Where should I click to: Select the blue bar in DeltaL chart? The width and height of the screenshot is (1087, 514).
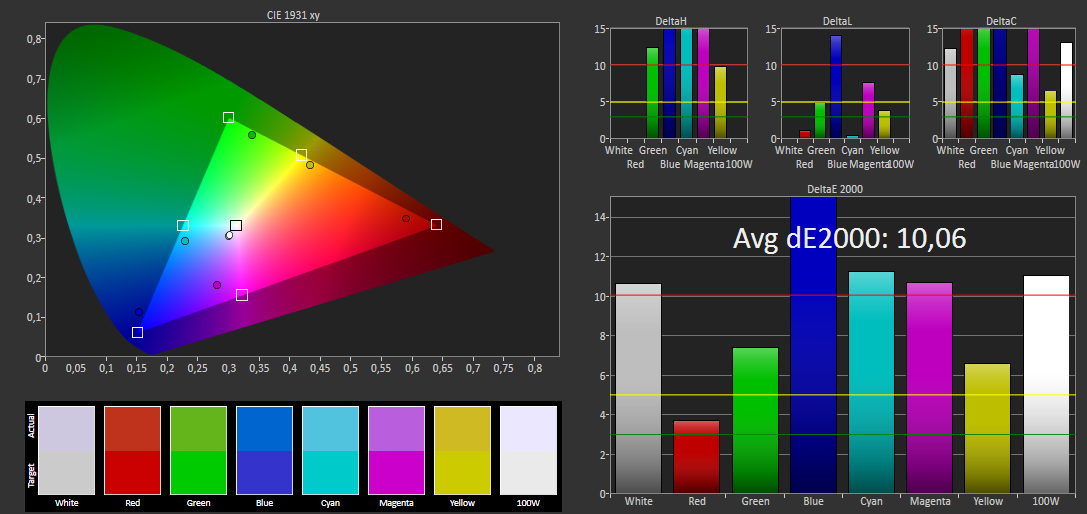836,87
